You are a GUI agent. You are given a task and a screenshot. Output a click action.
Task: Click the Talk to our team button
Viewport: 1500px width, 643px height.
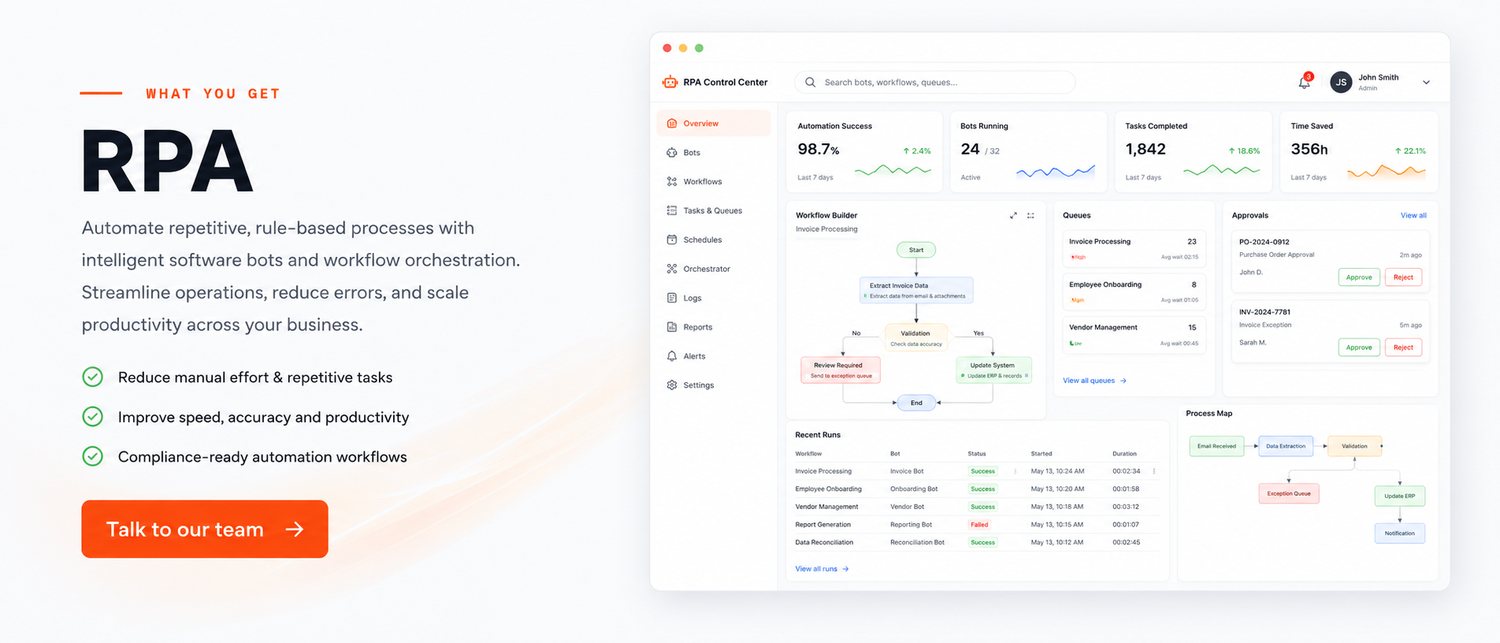pyautogui.click(x=205, y=529)
